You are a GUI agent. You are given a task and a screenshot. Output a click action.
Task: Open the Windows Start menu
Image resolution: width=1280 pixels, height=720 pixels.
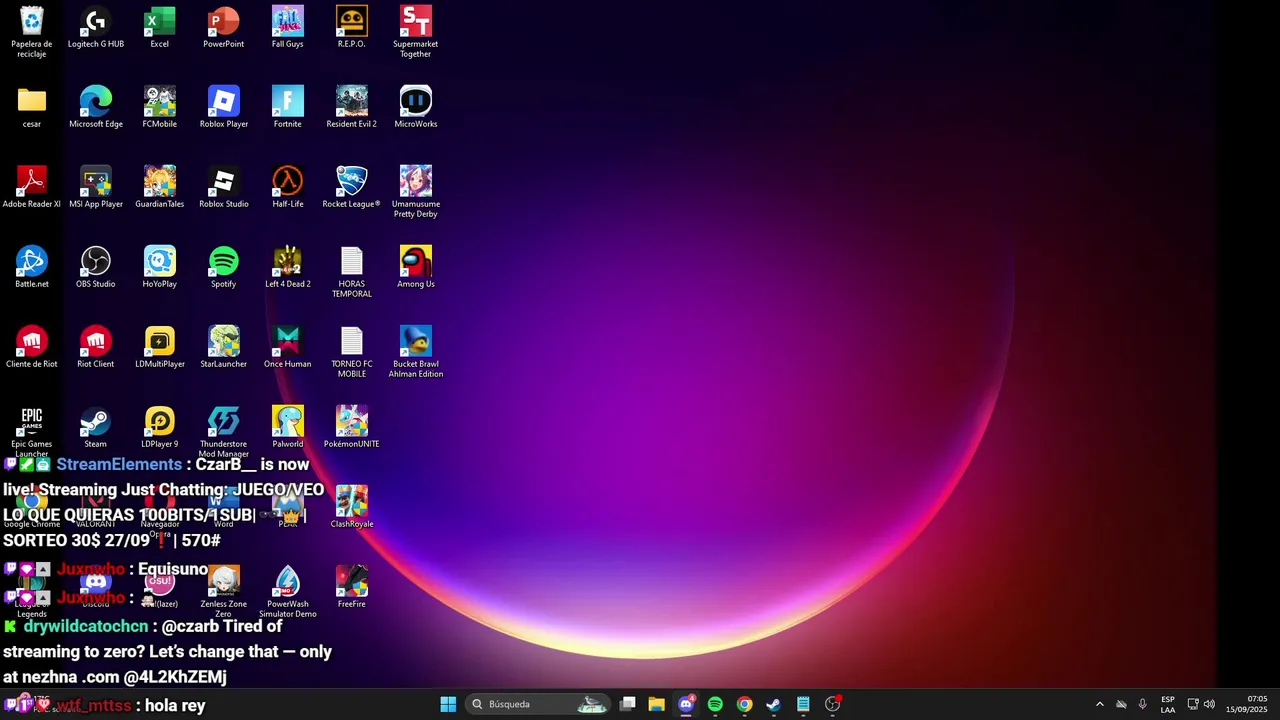click(448, 704)
